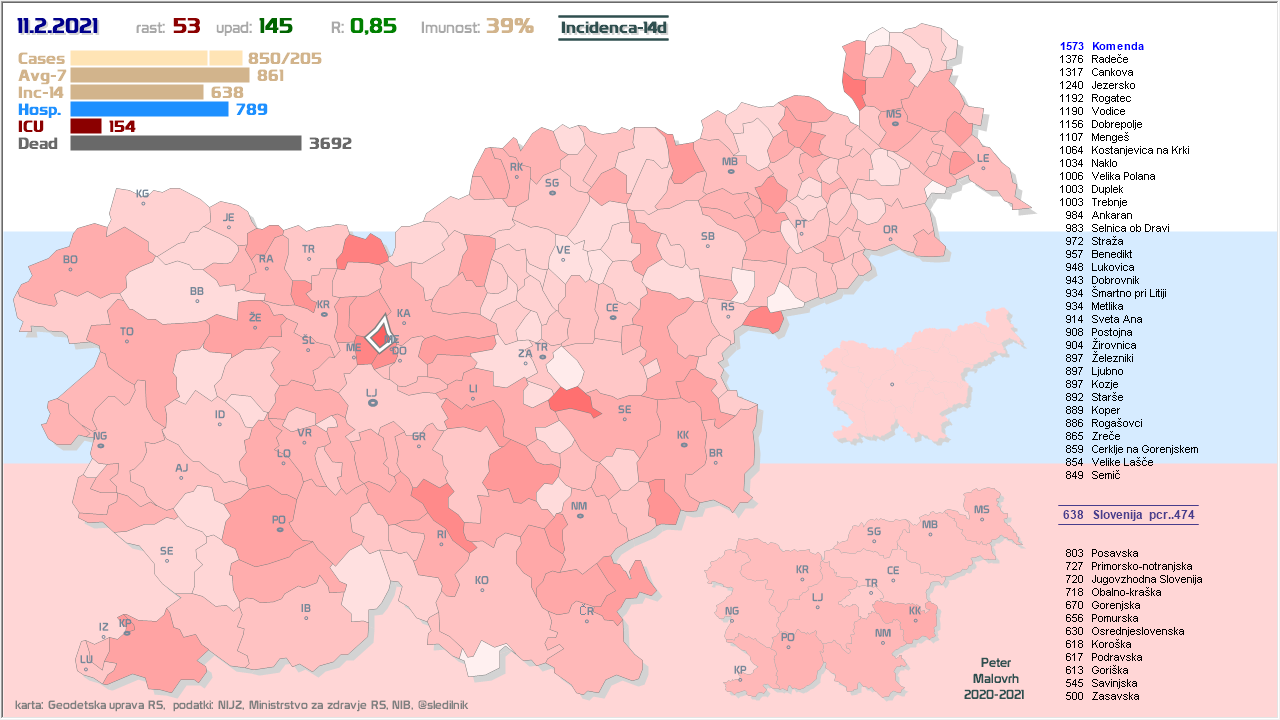The image size is (1280, 720).
Task: Select the dark red ICU bar
Action: point(86,126)
